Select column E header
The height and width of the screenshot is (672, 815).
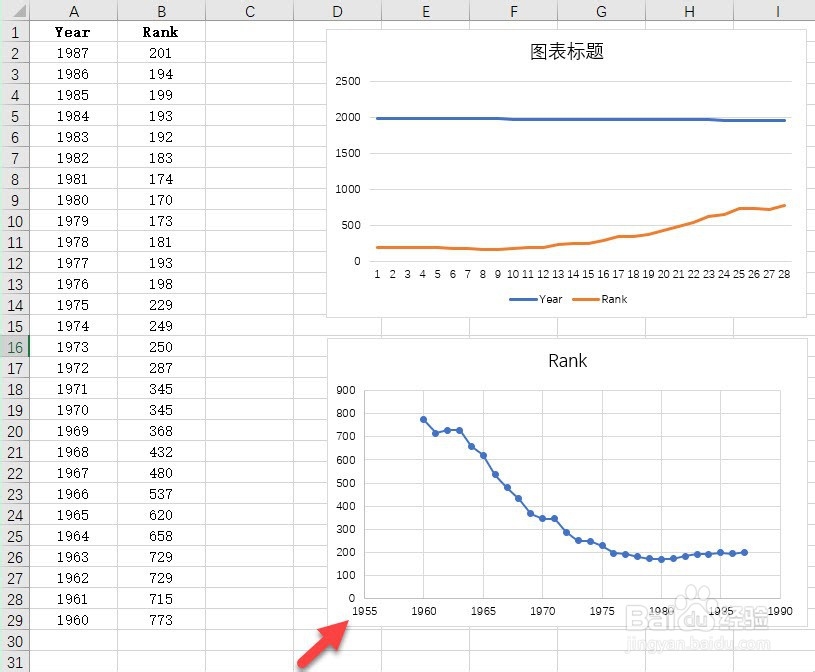click(426, 10)
